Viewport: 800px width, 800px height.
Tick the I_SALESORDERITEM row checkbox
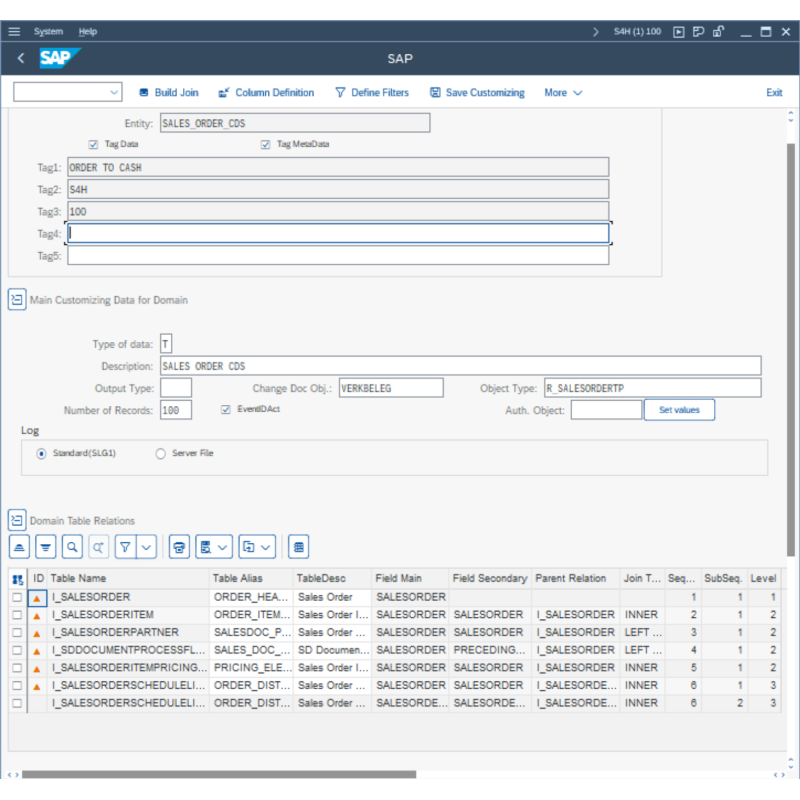(17, 615)
